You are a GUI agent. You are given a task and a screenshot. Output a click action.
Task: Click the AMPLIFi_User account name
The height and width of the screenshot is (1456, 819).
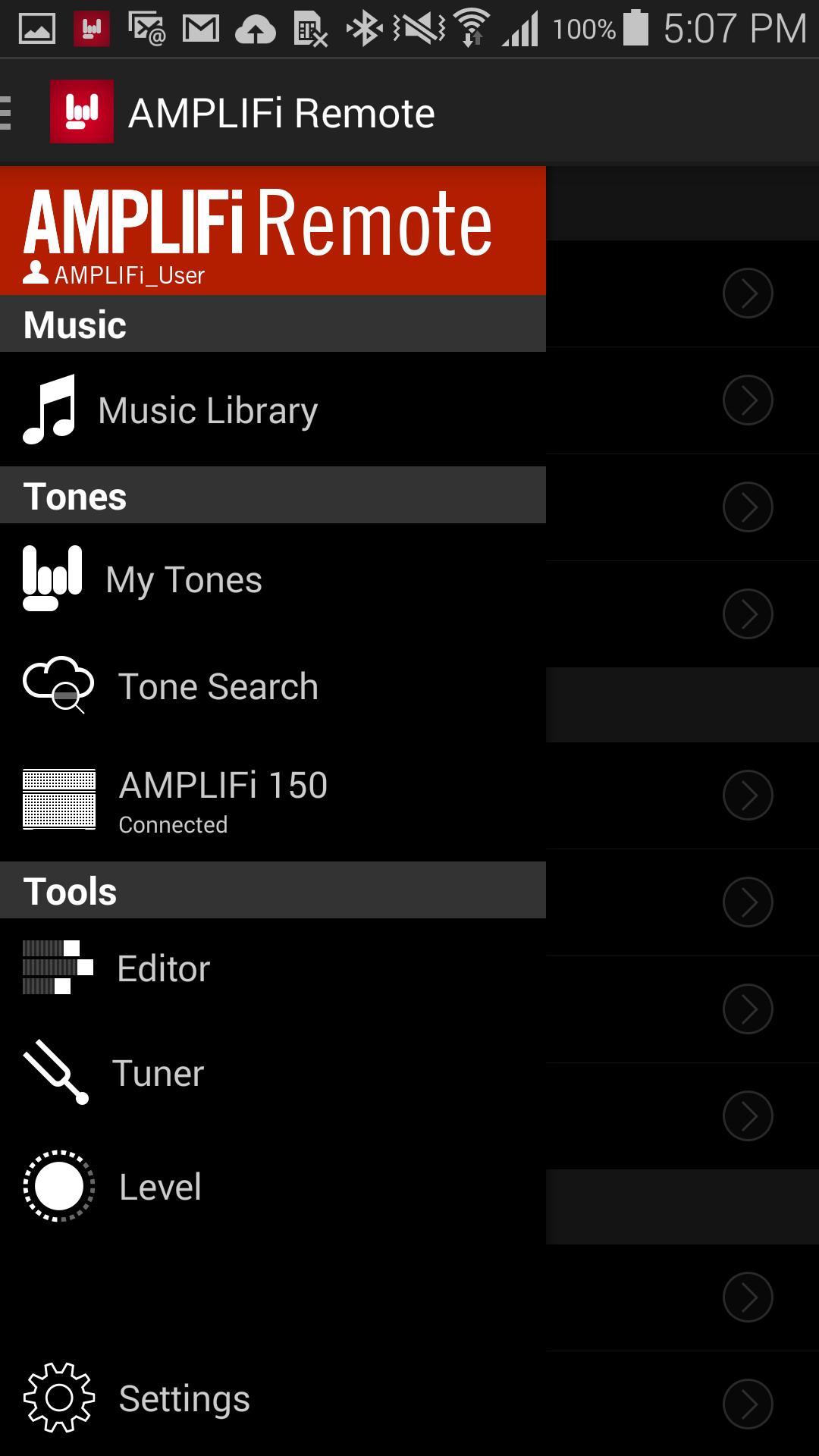click(x=130, y=275)
